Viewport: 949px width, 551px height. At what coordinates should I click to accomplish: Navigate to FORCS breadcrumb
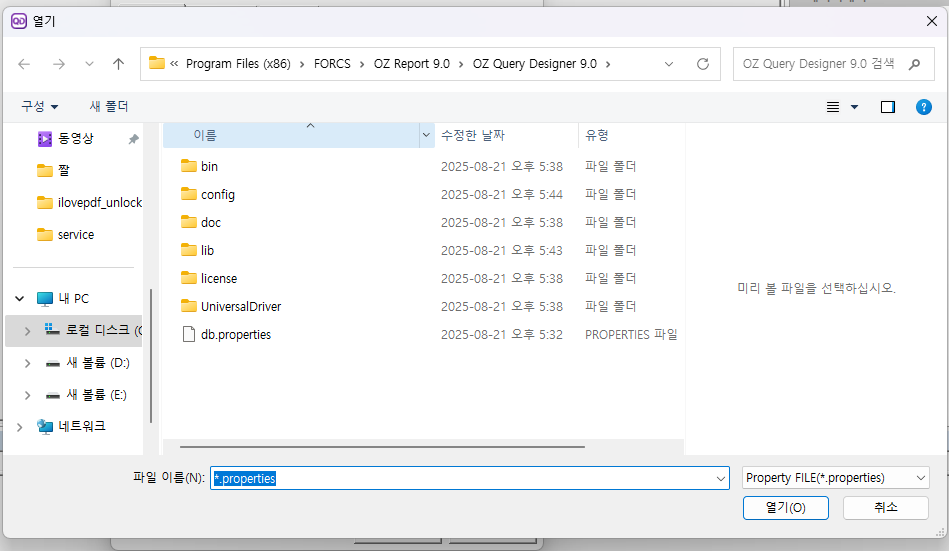coord(332,64)
